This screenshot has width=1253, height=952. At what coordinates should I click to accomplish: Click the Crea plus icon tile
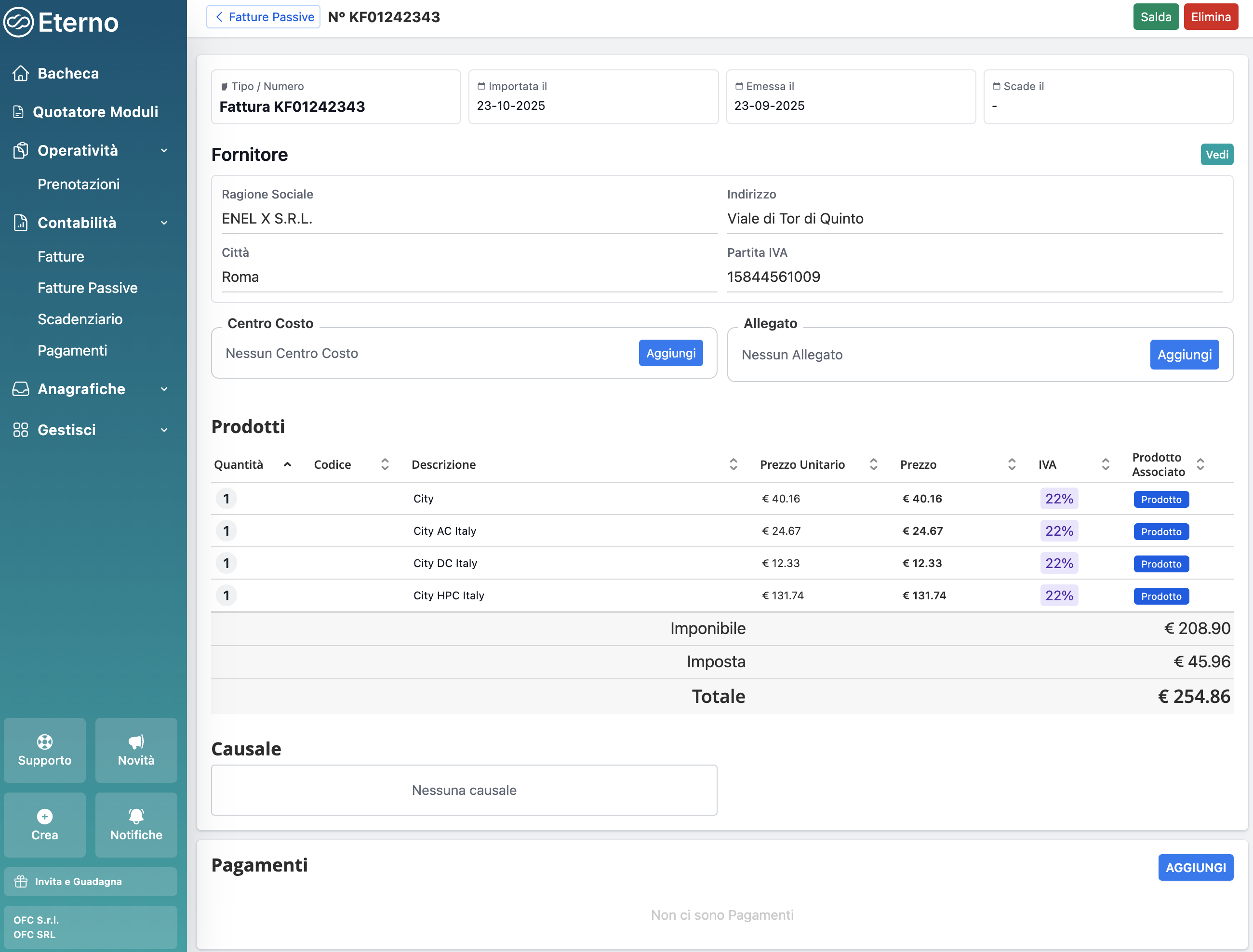tap(45, 824)
